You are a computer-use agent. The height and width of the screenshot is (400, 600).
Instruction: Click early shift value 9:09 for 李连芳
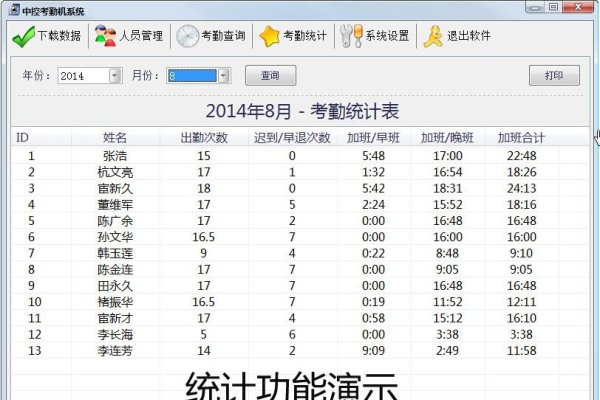(x=373, y=351)
